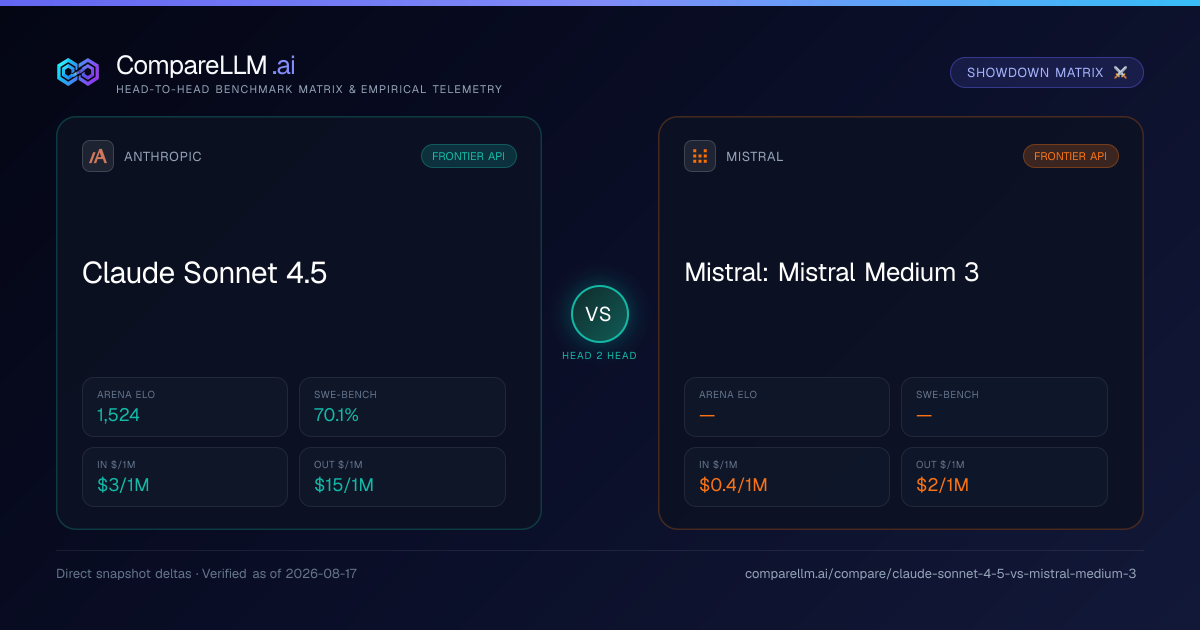Click the Mistral dotted logo icon
This screenshot has height=630, width=1200.
click(x=700, y=156)
